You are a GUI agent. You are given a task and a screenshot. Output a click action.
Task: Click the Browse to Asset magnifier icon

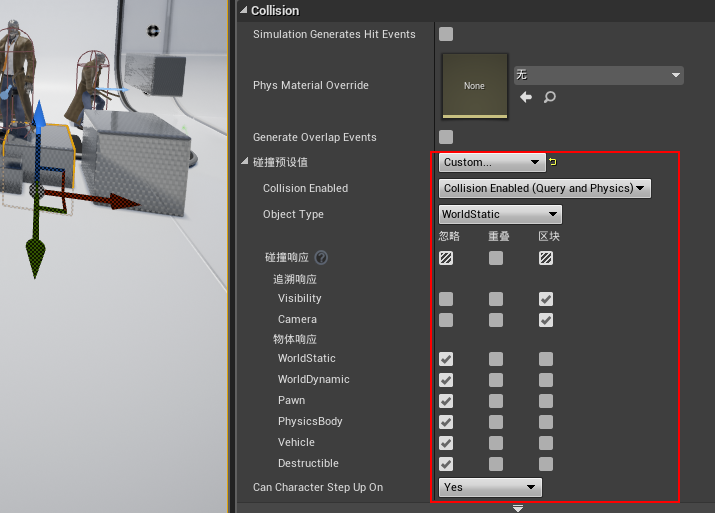(549, 97)
